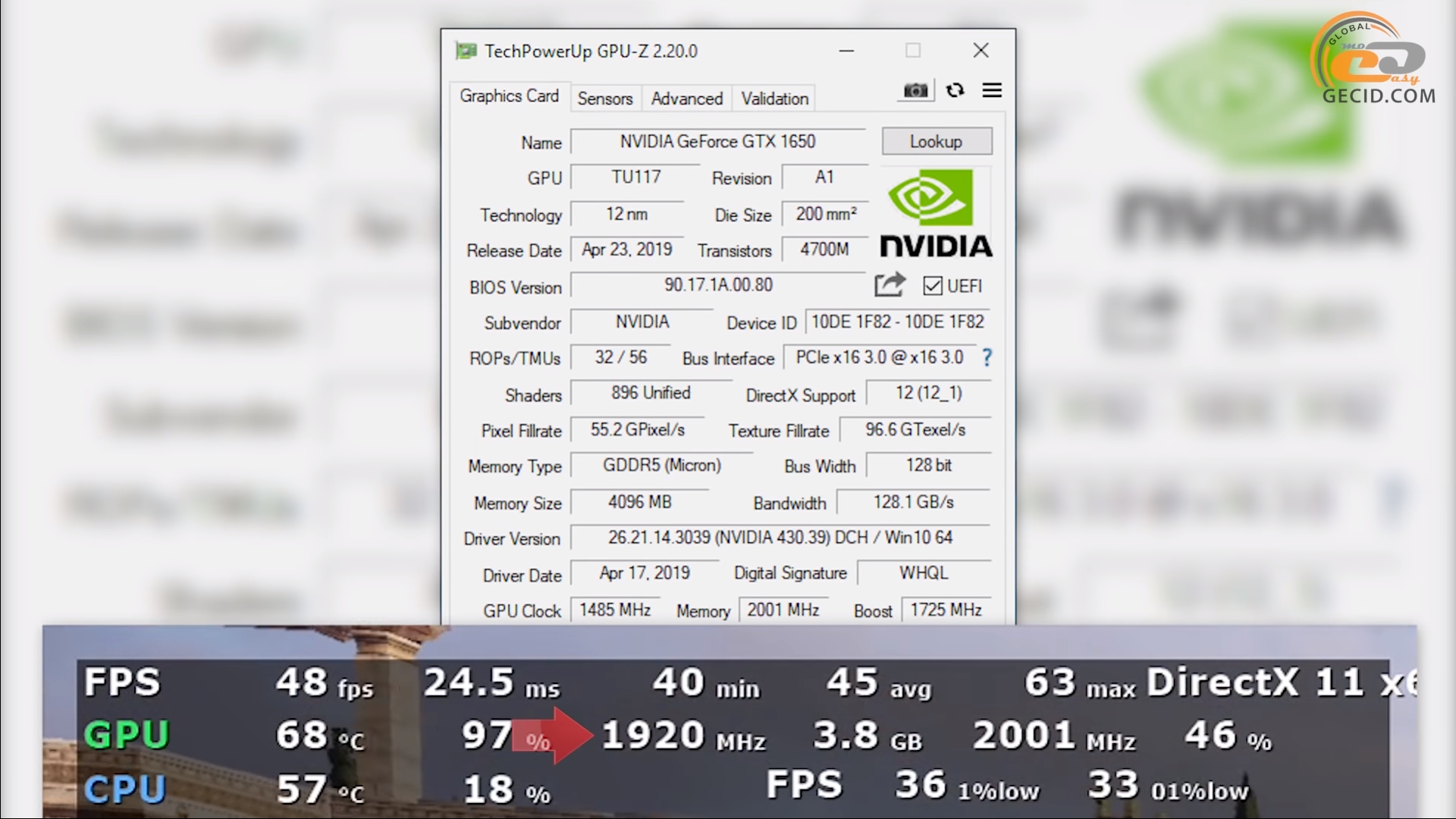Click the Memory Type field GDDR5 (Micron)
This screenshot has width=1456, height=819.
[662, 466]
